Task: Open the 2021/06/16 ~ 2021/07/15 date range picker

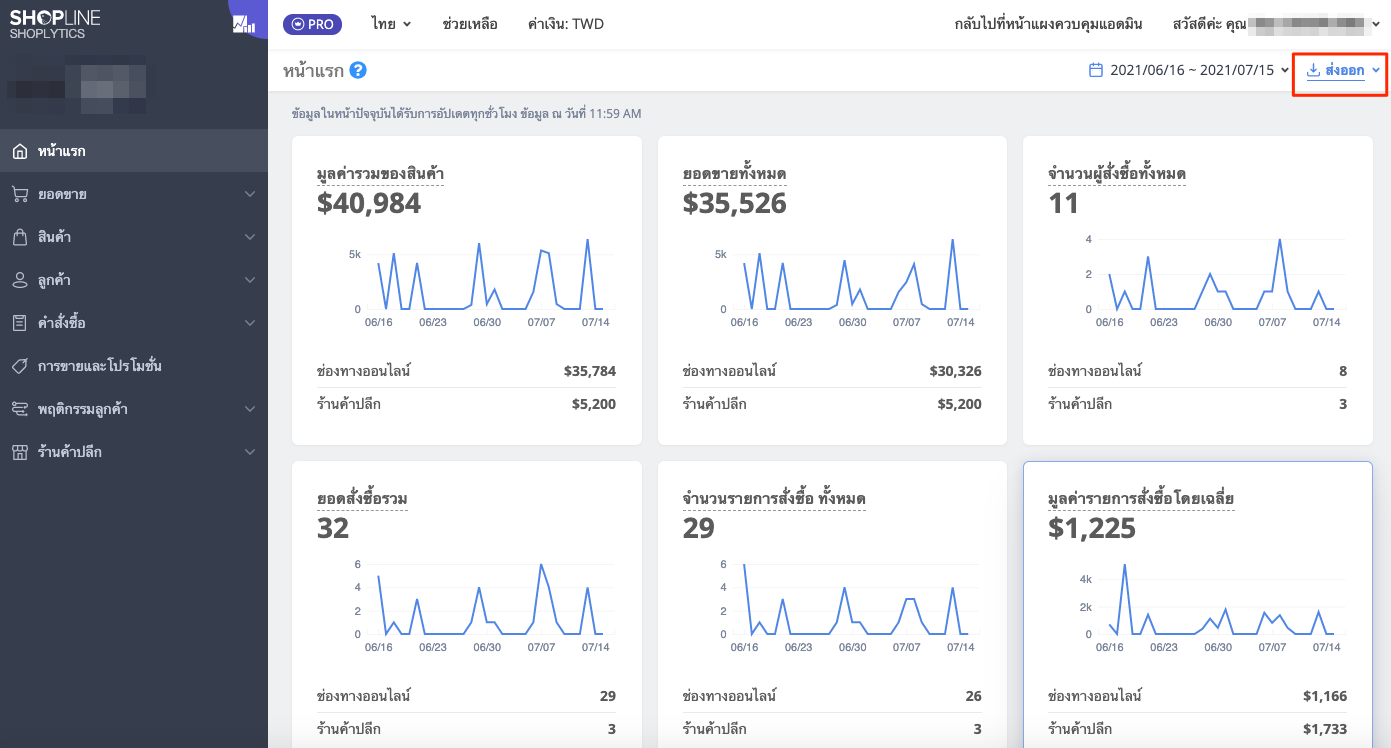Action: click(x=1189, y=70)
